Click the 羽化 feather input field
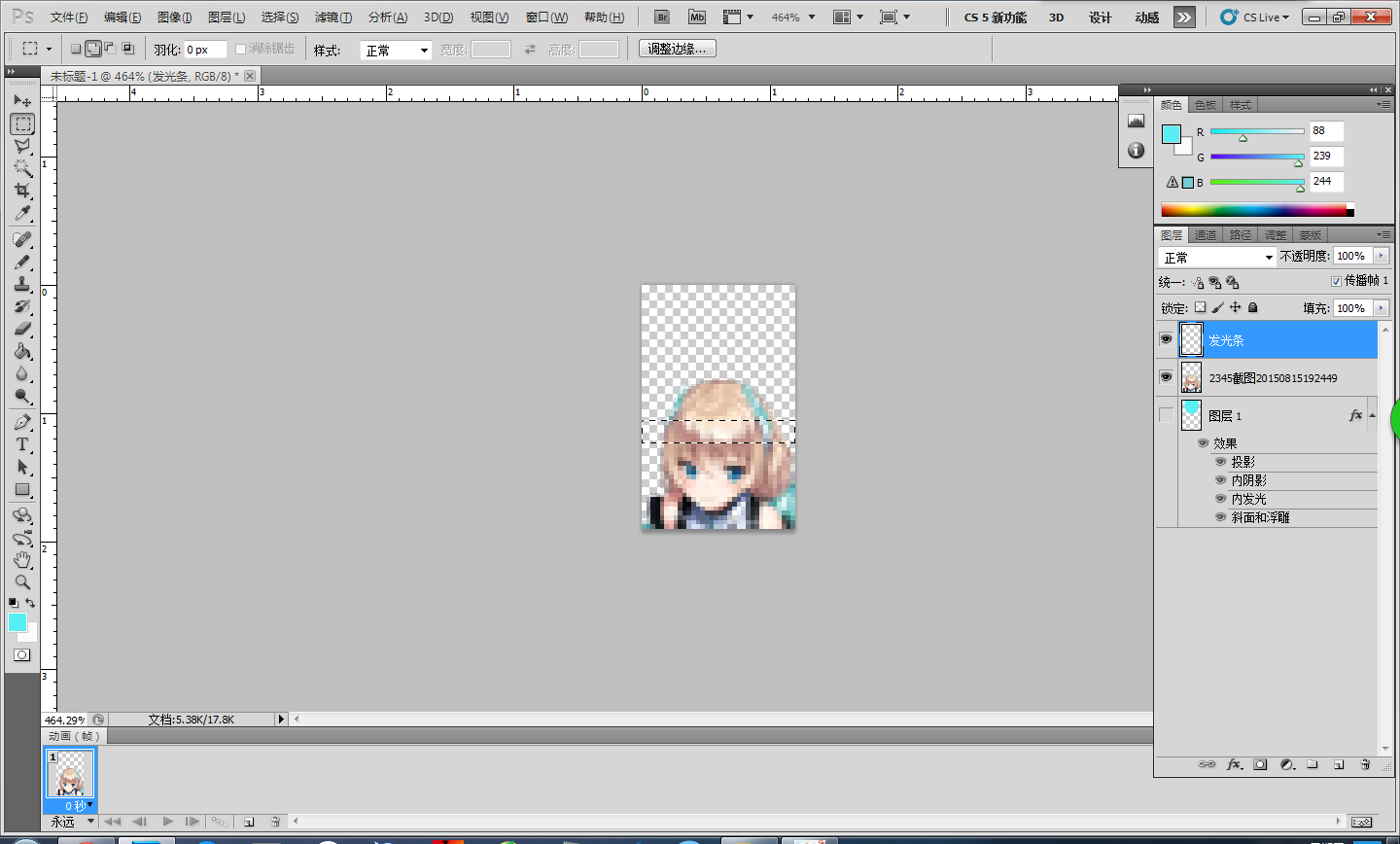Screen dimensions: 1400x844 pyautogui.click(x=204, y=50)
